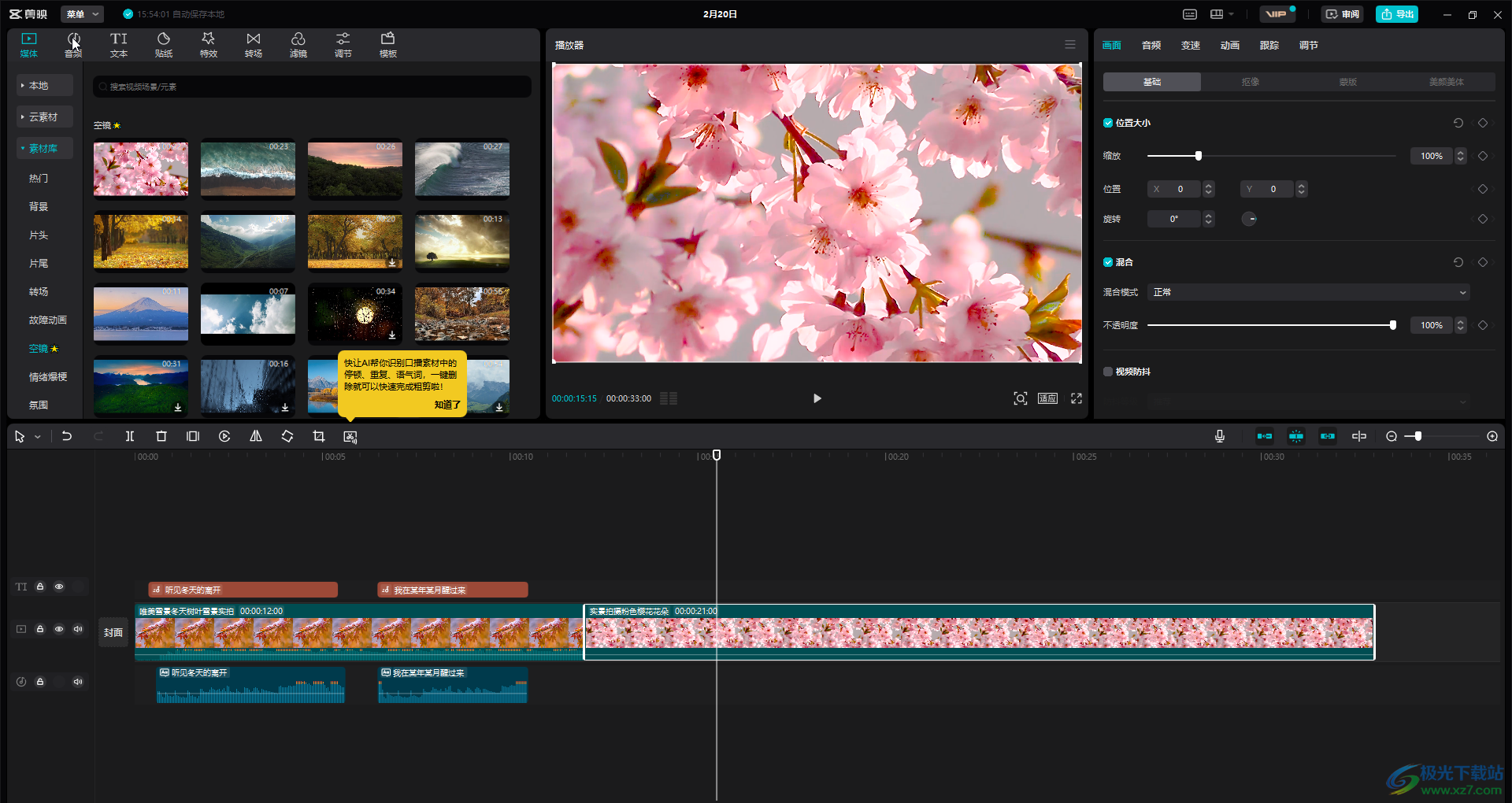The height and width of the screenshot is (803, 1512).
Task: Click the reverse playback icon
Action: pos(224,436)
